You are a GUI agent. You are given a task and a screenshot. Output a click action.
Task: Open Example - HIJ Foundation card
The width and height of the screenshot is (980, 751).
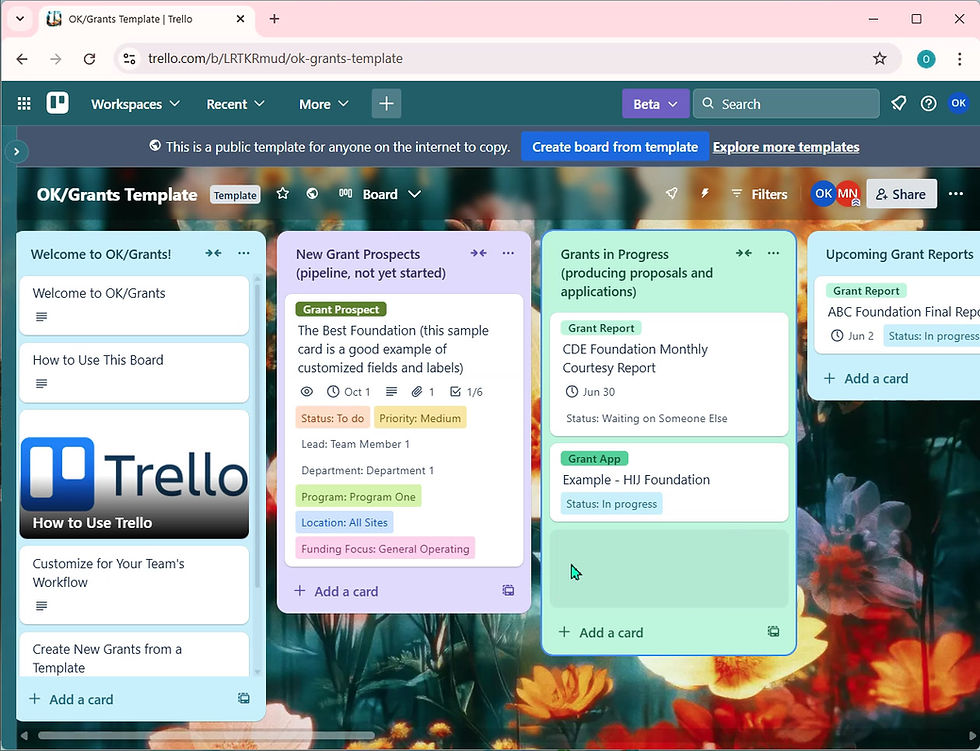pos(669,482)
